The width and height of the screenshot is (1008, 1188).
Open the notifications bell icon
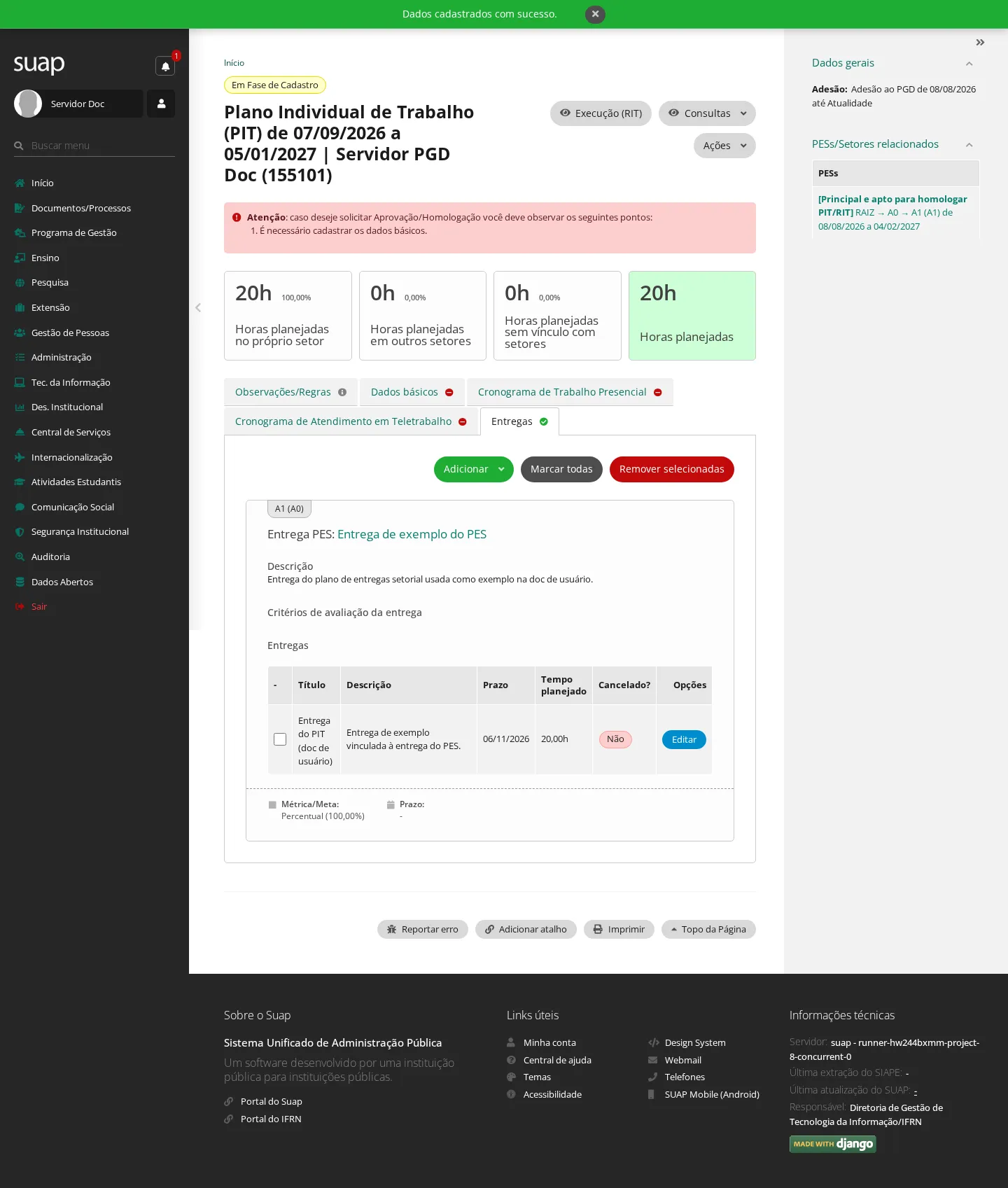(165, 66)
